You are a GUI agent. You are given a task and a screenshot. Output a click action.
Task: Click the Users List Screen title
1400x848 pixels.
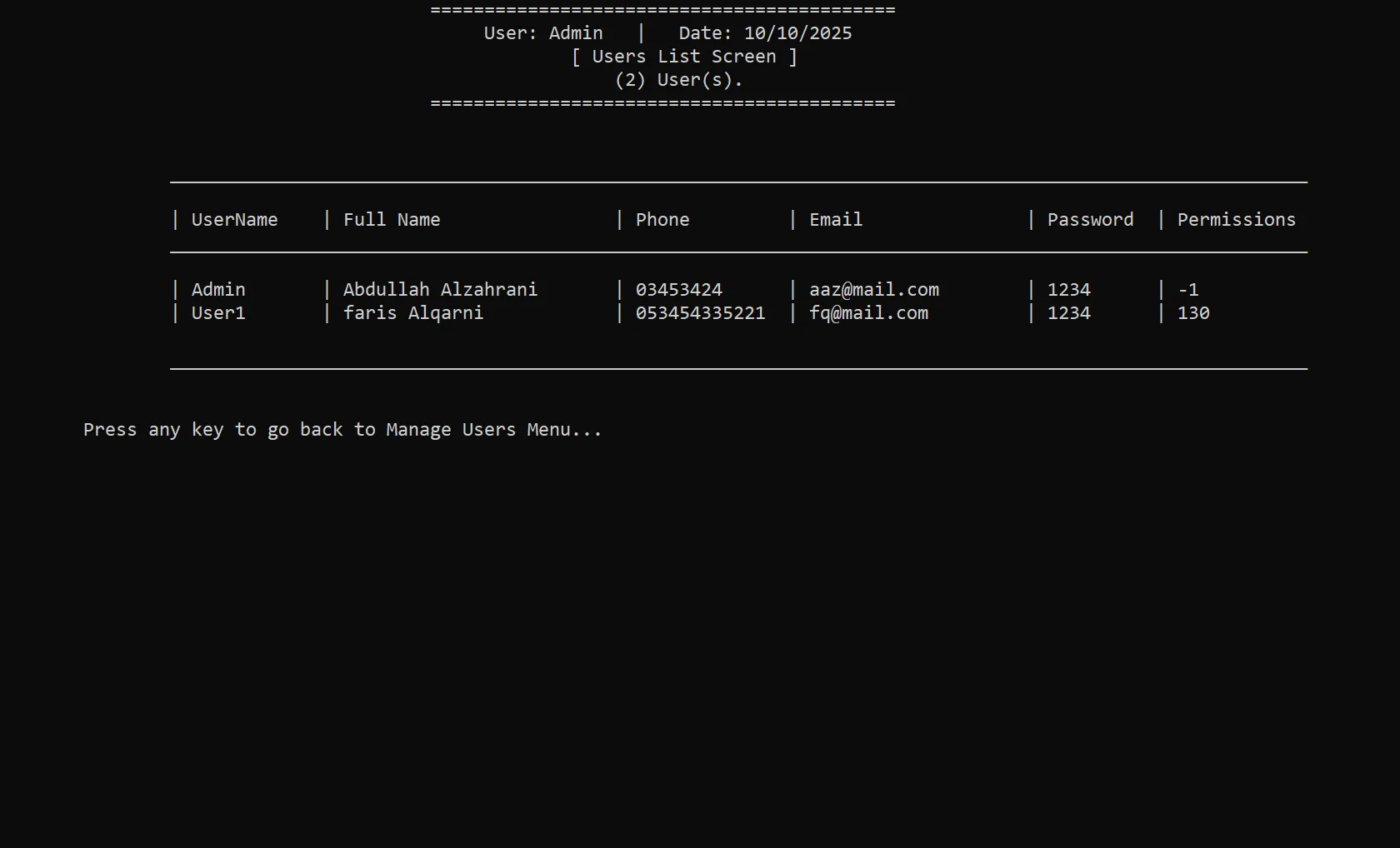pos(684,57)
